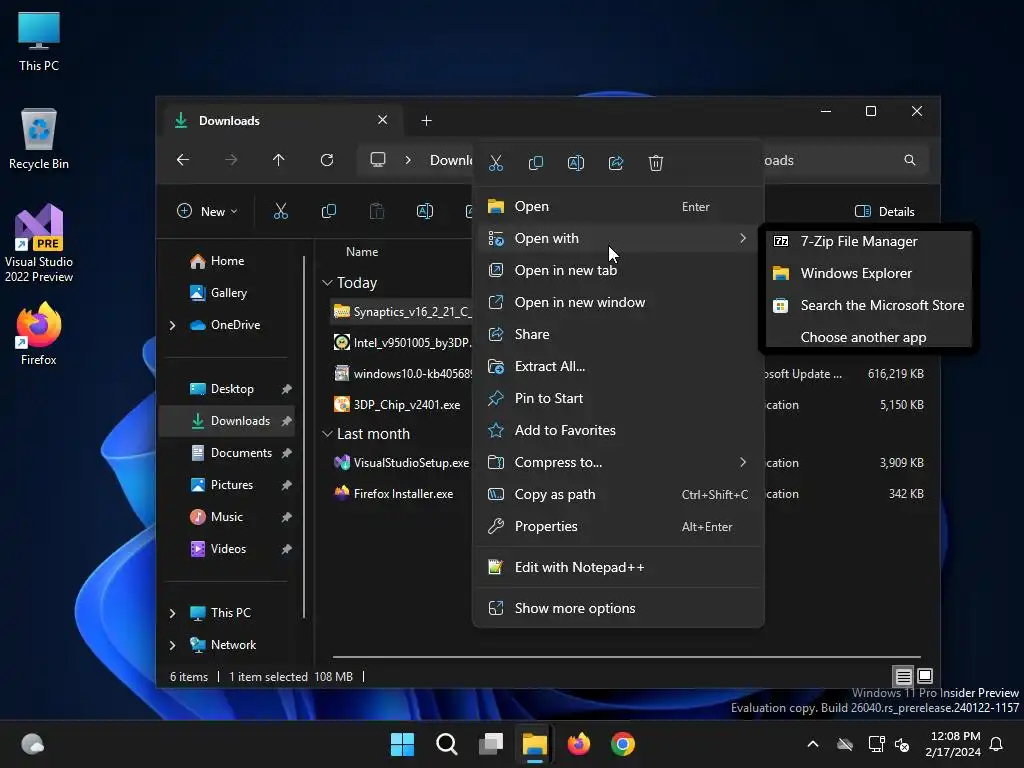
Task: Open Gallery in navigation pane
Action: point(227,293)
